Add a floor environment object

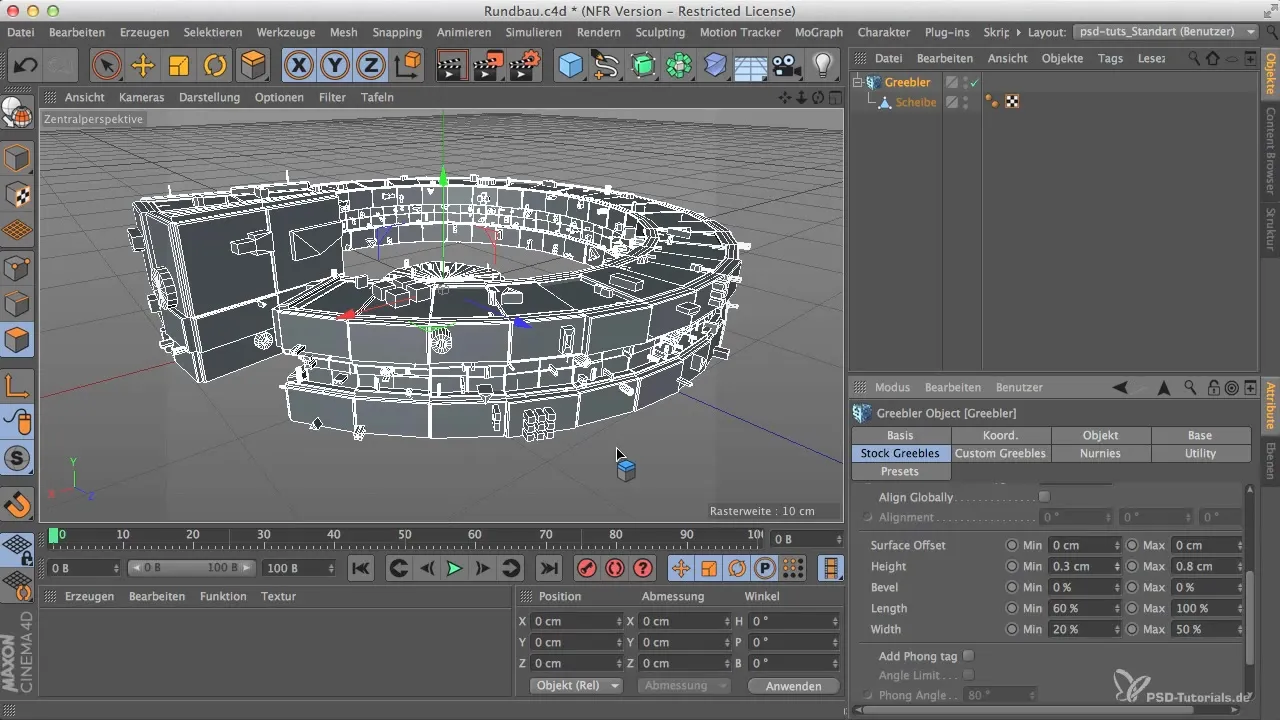click(750, 66)
